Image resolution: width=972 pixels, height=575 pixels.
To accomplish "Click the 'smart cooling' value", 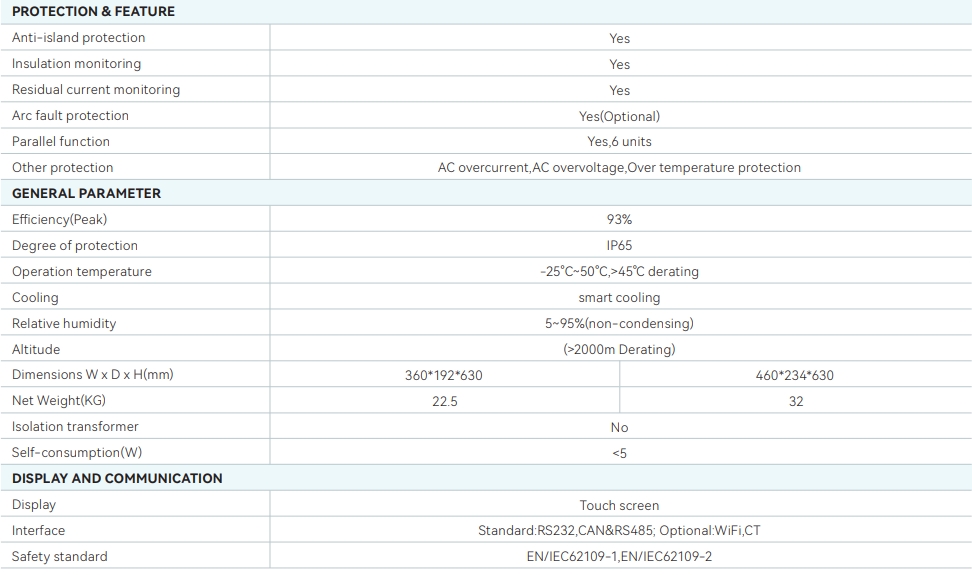I will pos(619,298).
